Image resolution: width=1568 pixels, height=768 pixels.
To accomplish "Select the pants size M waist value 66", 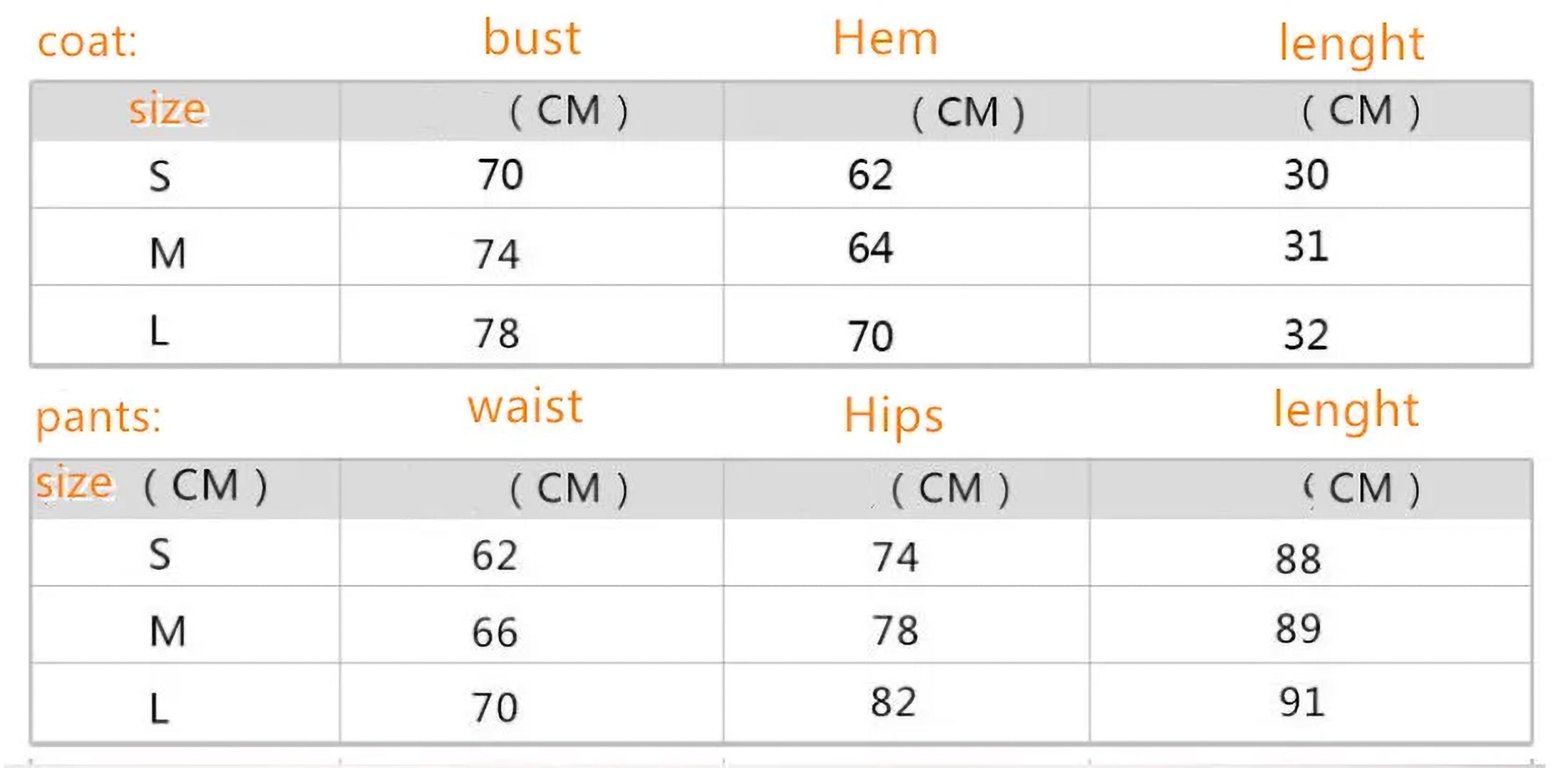I will click(x=494, y=633).
